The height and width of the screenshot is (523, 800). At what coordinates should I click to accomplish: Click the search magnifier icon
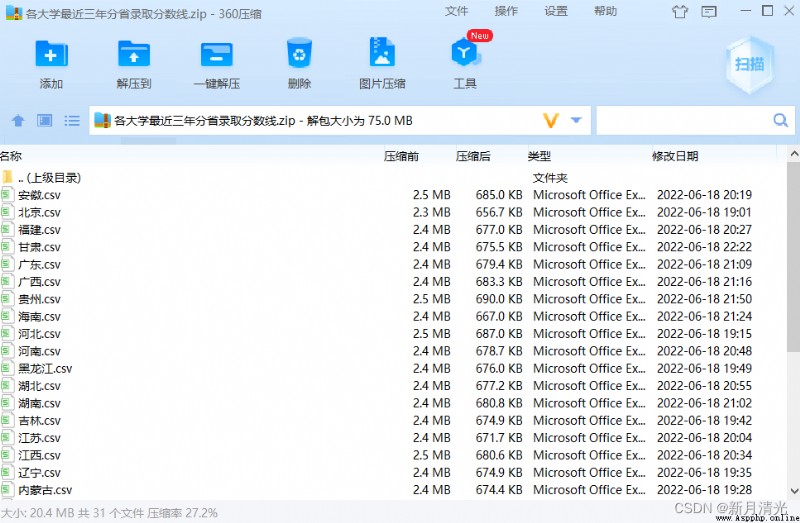(x=780, y=120)
